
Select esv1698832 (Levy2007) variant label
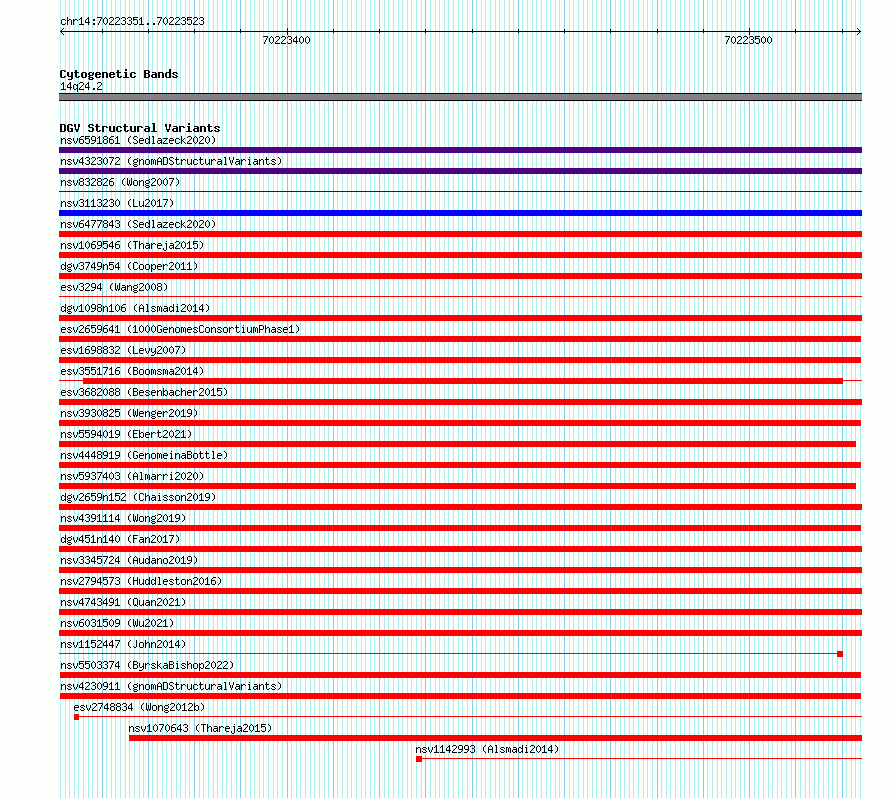coord(123,350)
